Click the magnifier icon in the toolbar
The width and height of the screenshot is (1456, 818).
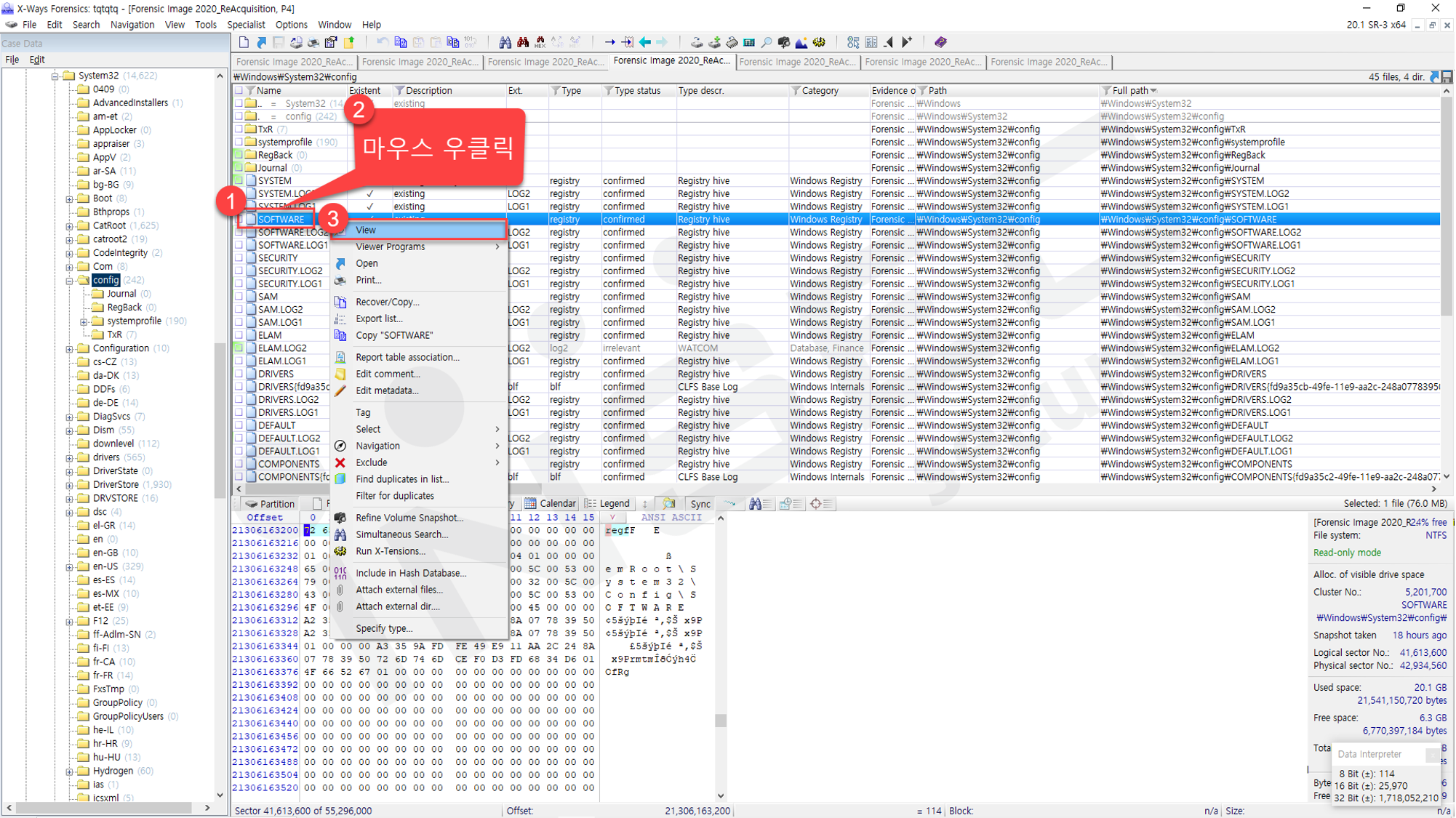coord(767,42)
